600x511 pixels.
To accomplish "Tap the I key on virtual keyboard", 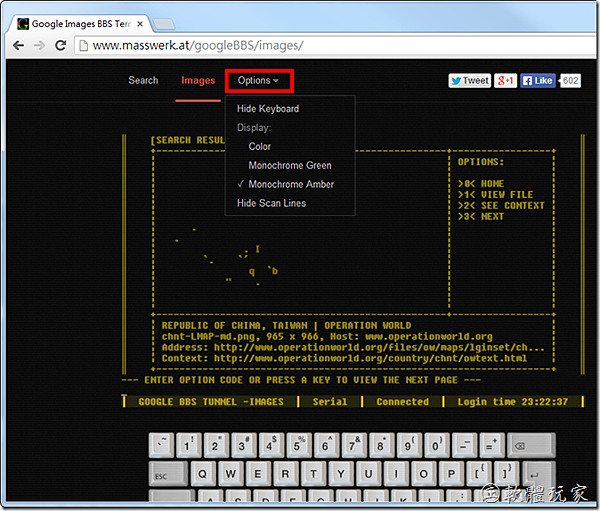I will (396, 473).
